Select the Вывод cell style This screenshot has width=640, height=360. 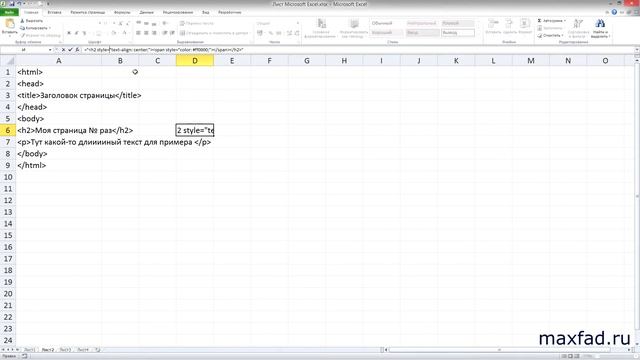(x=458, y=33)
